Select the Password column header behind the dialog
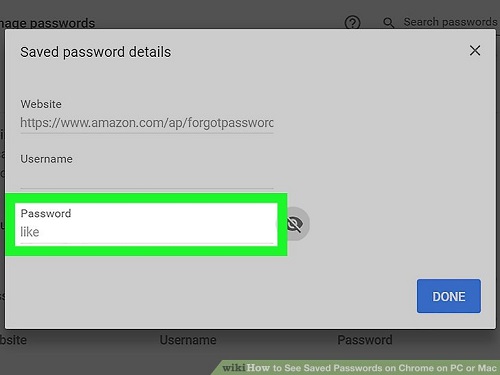Screen dimensions: 500x375 pyautogui.click(x=365, y=340)
